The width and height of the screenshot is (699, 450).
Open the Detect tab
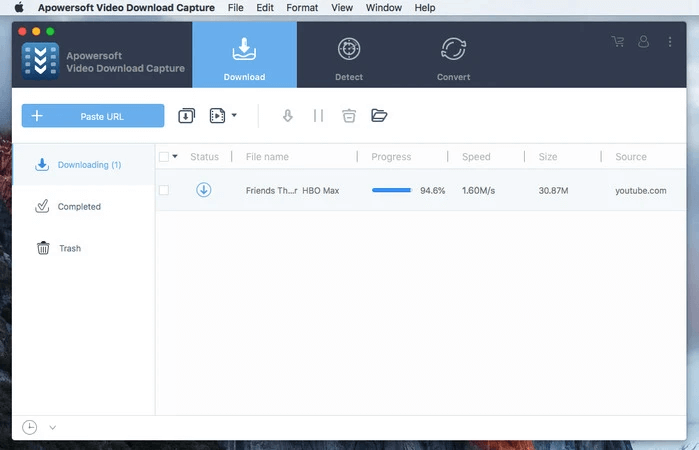click(348, 56)
